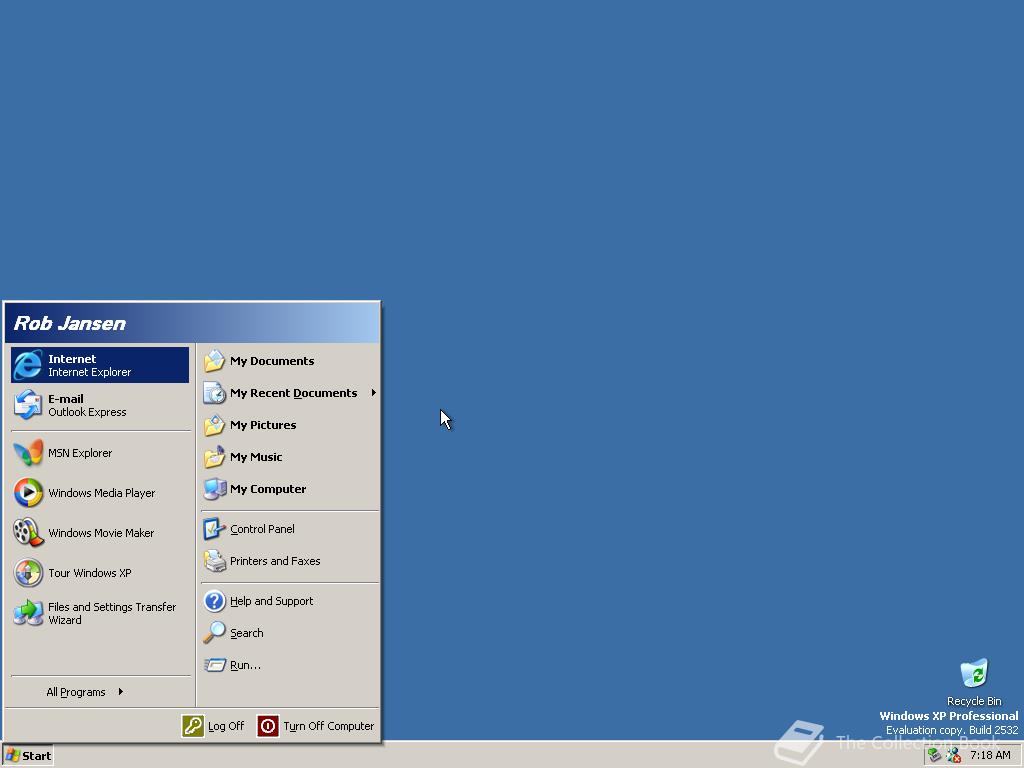
Task: Click the Log Off button text
Action: click(x=225, y=726)
